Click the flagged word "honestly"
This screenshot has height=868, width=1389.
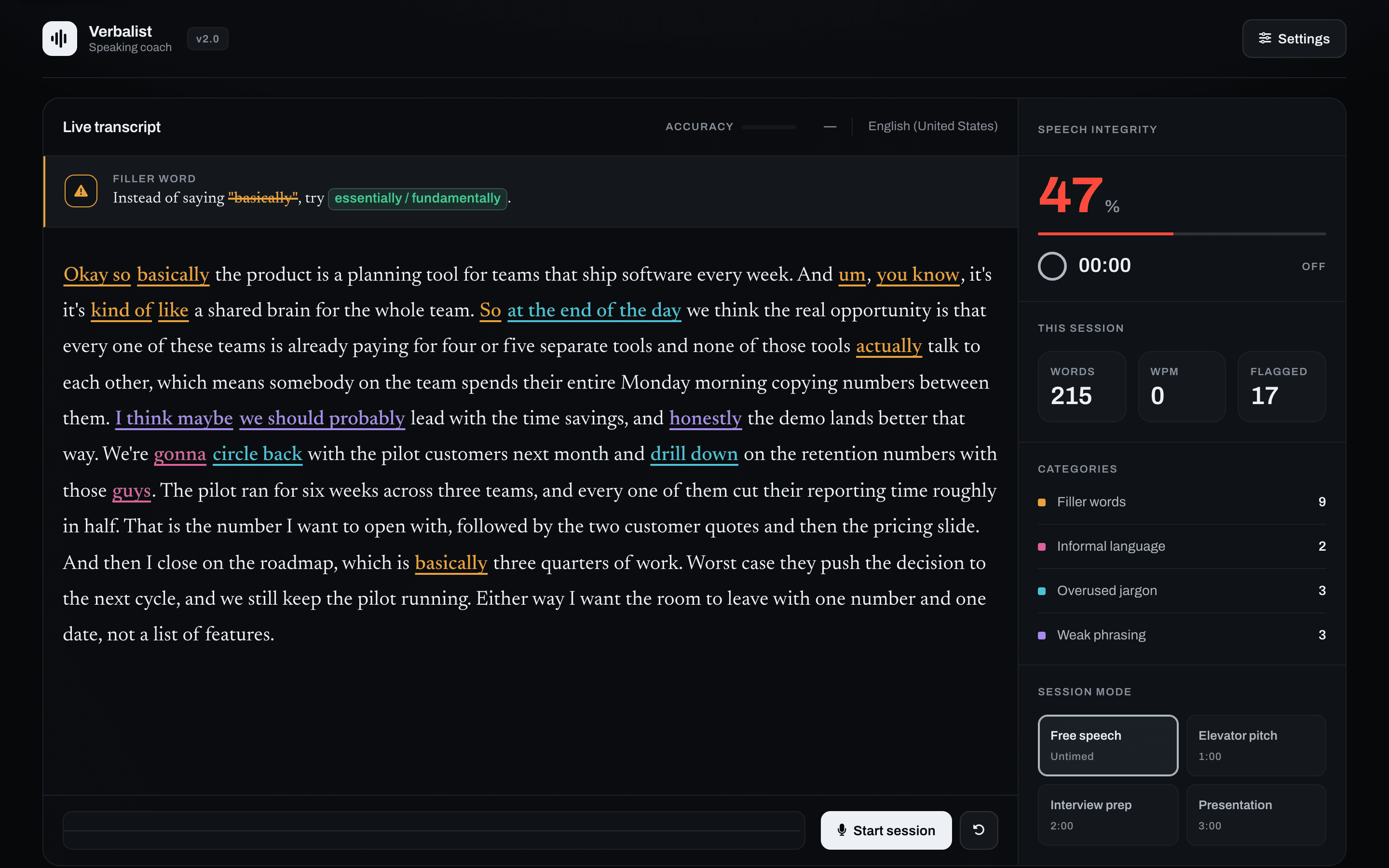706,419
